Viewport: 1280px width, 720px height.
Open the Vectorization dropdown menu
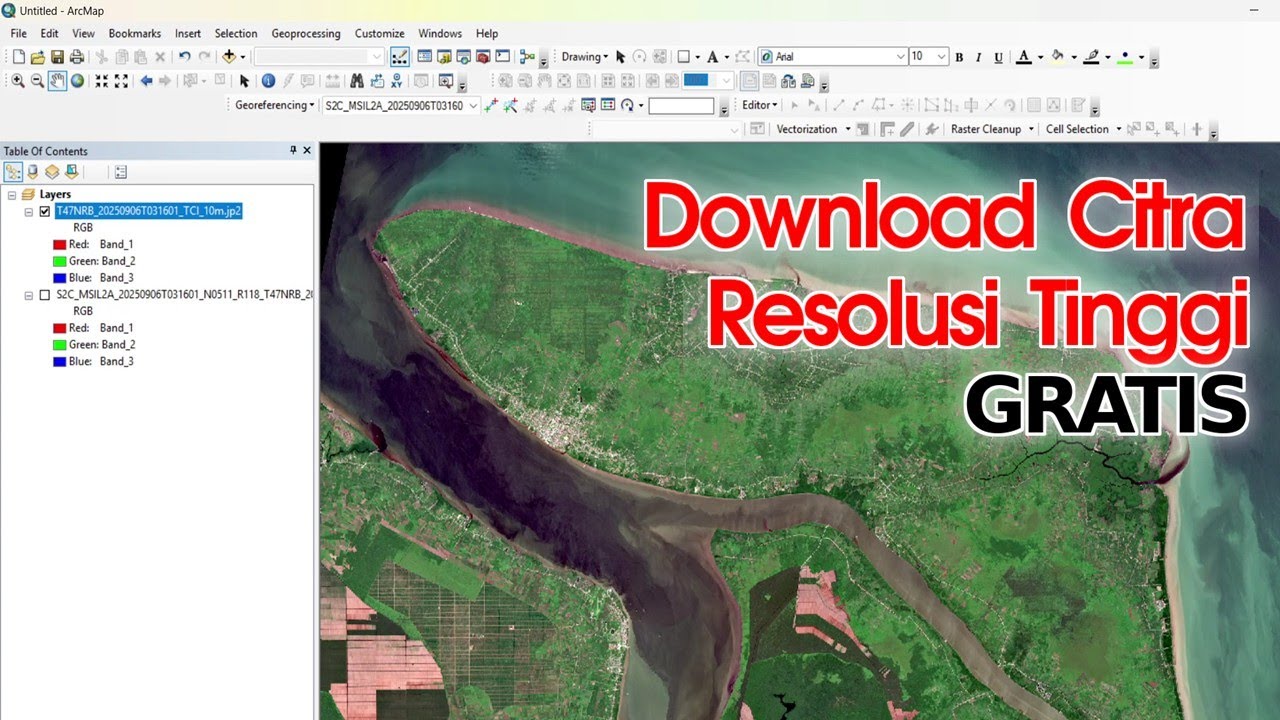click(813, 129)
